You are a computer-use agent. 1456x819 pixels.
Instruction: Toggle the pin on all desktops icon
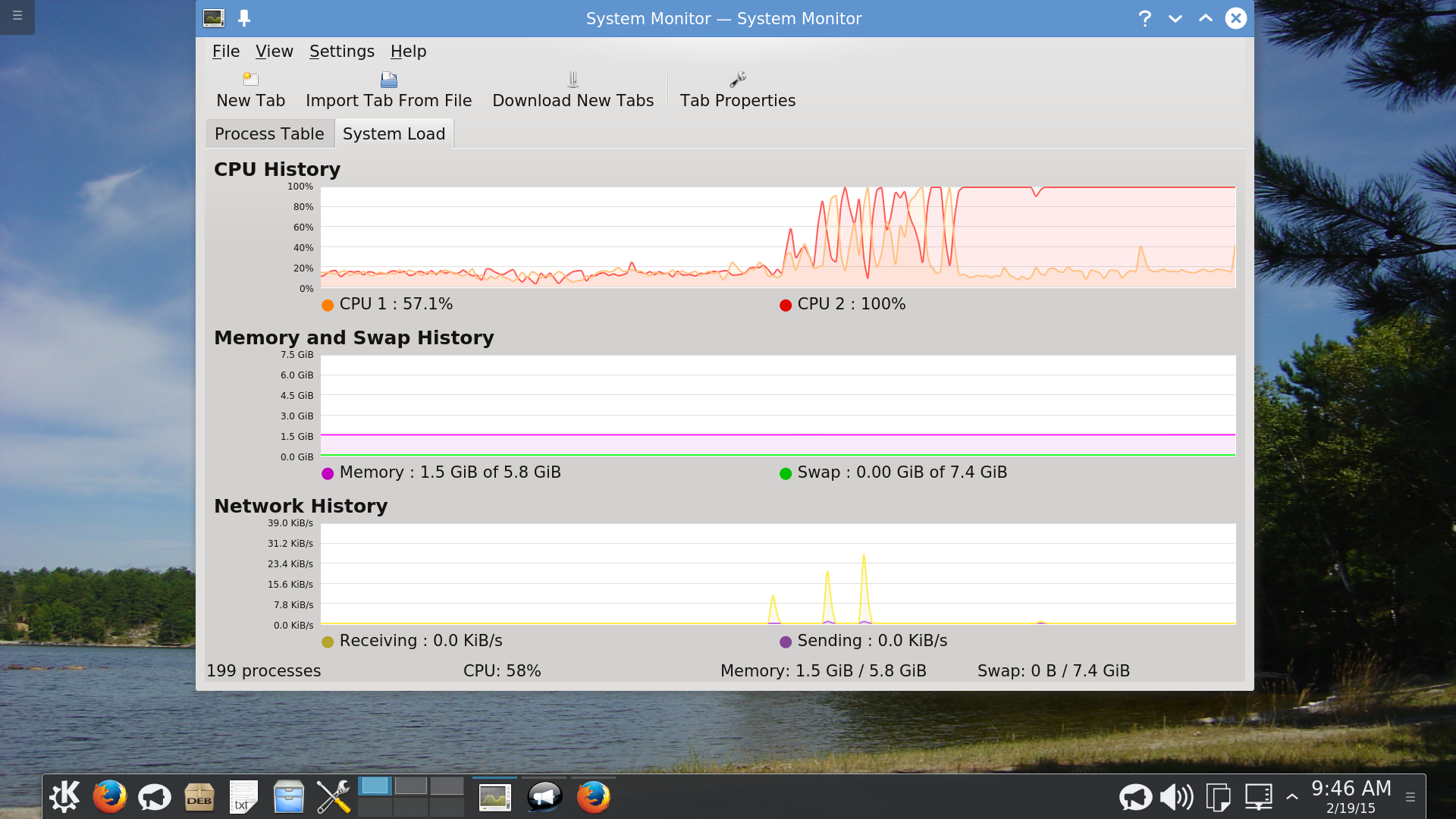(x=244, y=18)
